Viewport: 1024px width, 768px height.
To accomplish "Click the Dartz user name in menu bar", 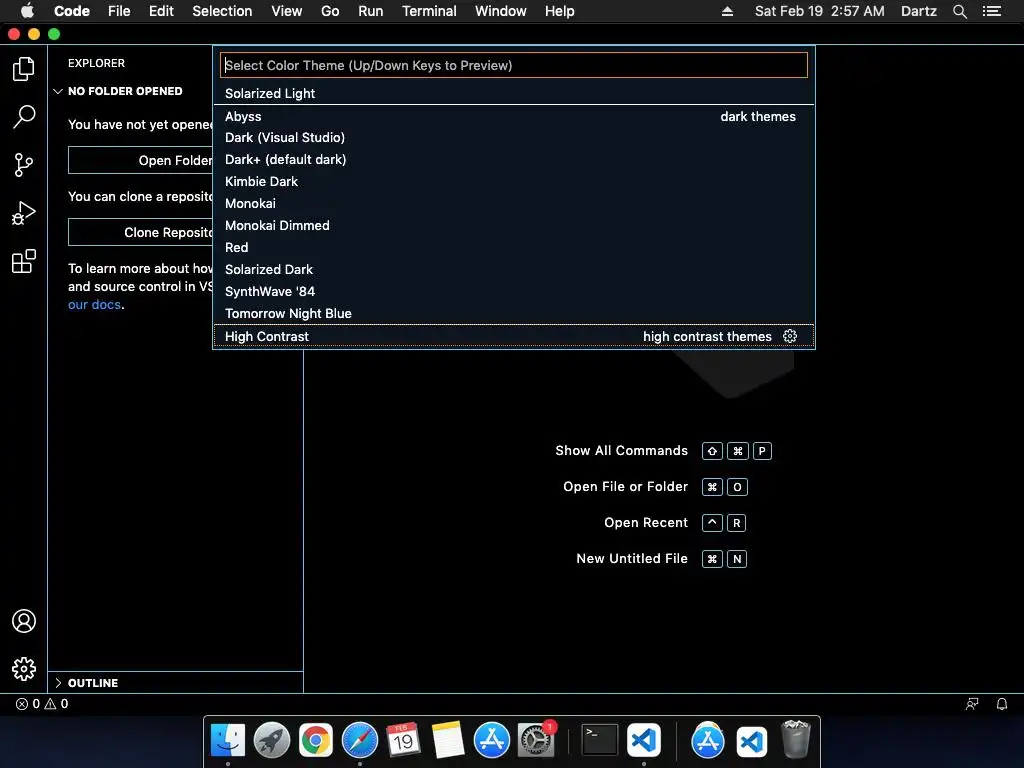I will [x=918, y=11].
